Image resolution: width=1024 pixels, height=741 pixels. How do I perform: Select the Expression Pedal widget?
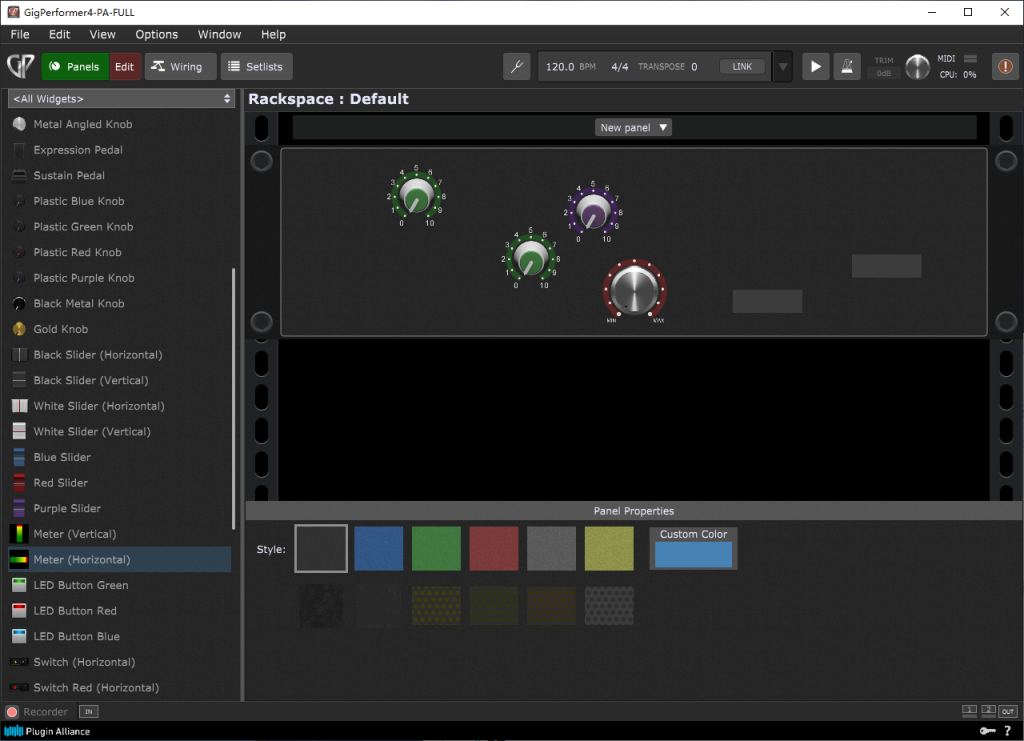(x=121, y=150)
